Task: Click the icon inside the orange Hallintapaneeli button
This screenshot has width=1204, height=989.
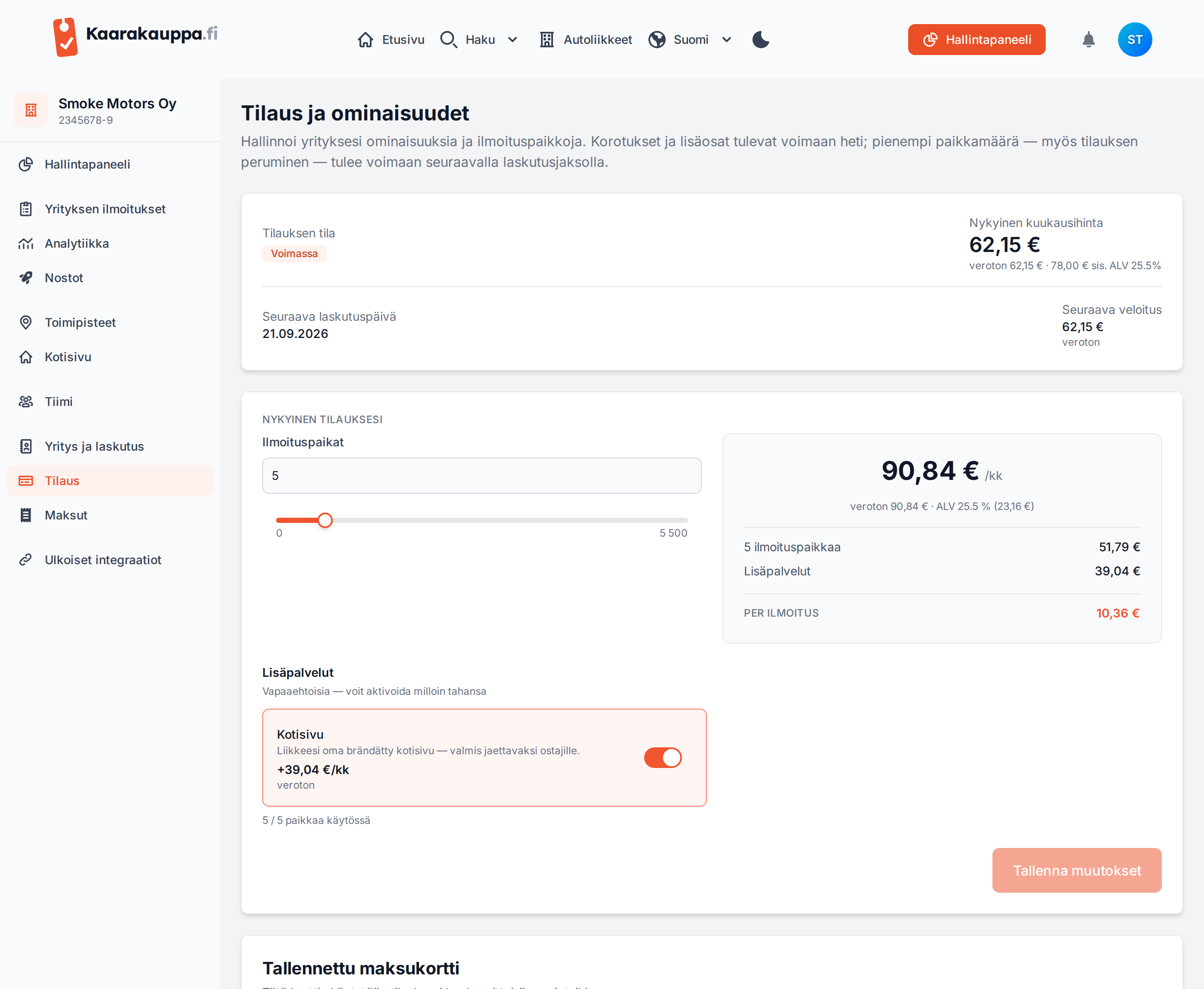Action: (x=931, y=40)
